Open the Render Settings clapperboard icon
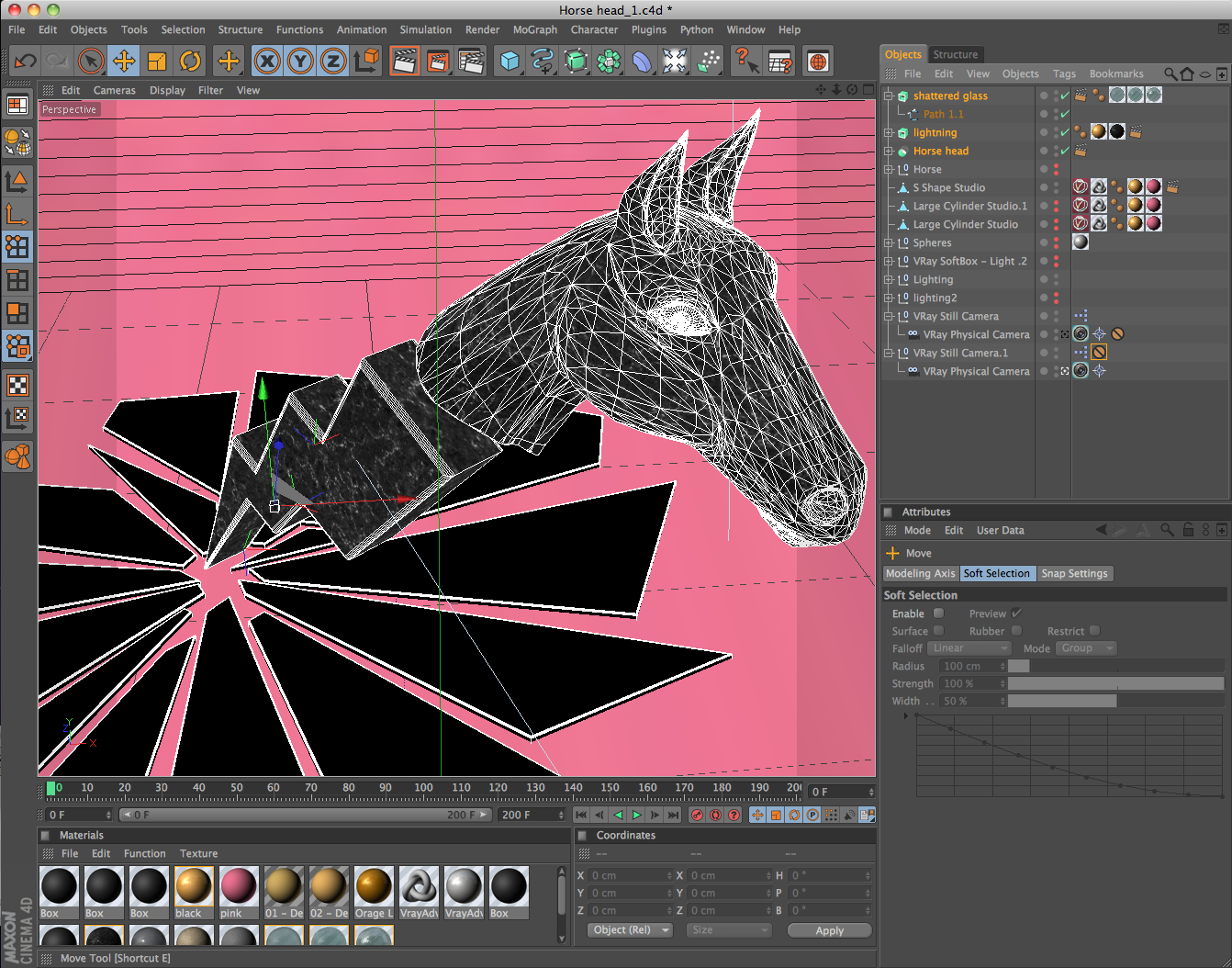The width and height of the screenshot is (1232, 968). point(471,62)
